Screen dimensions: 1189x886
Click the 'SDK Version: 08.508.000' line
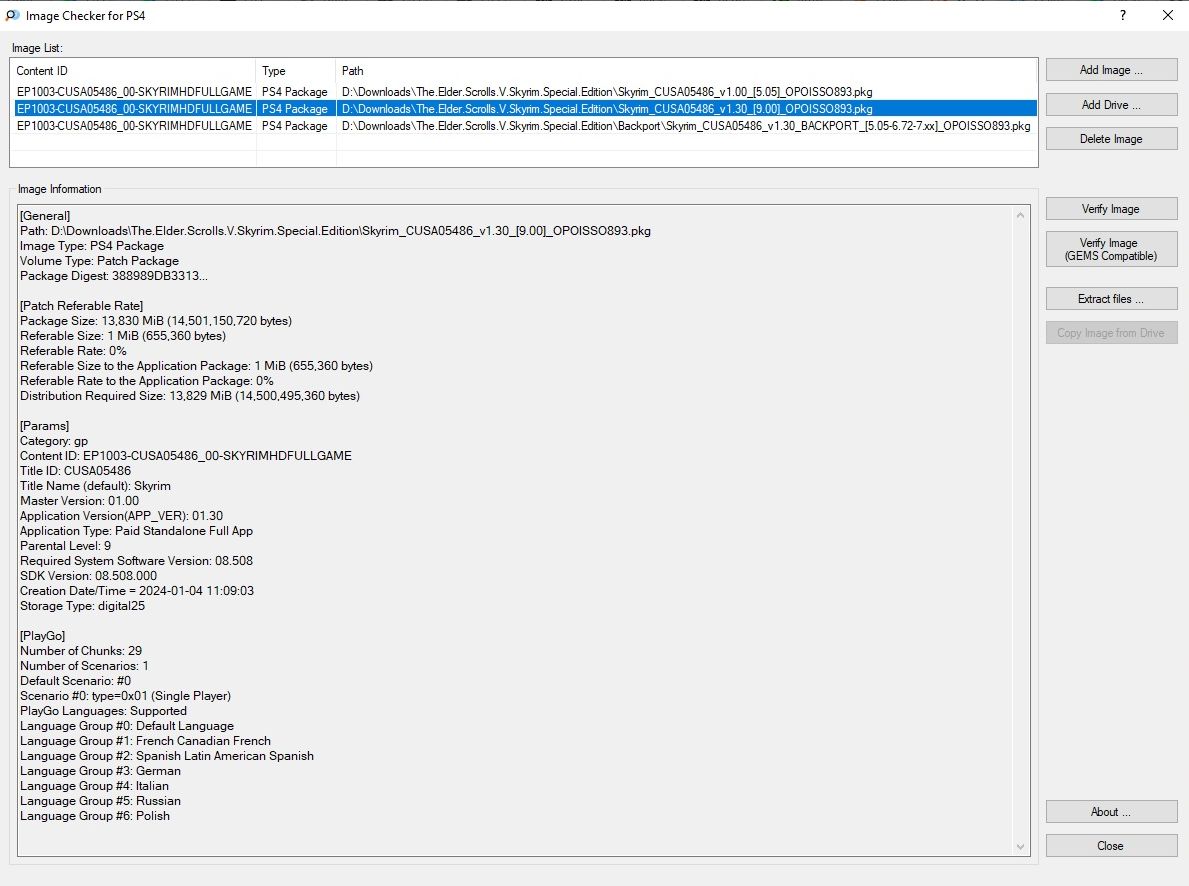pos(89,576)
